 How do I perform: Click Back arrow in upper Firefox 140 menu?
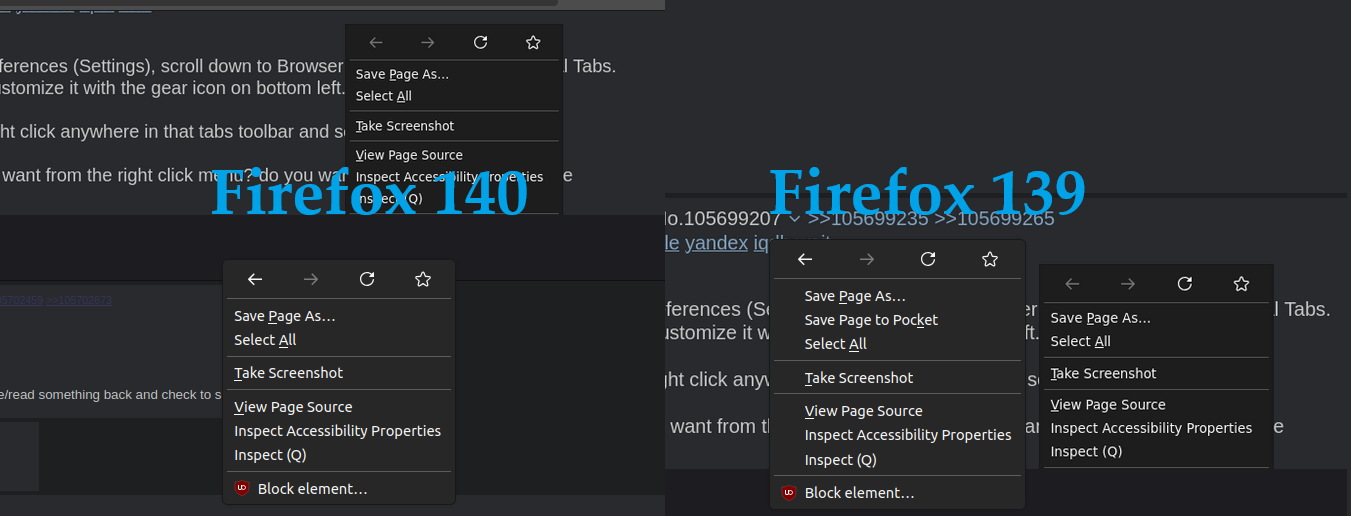tap(376, 42)
